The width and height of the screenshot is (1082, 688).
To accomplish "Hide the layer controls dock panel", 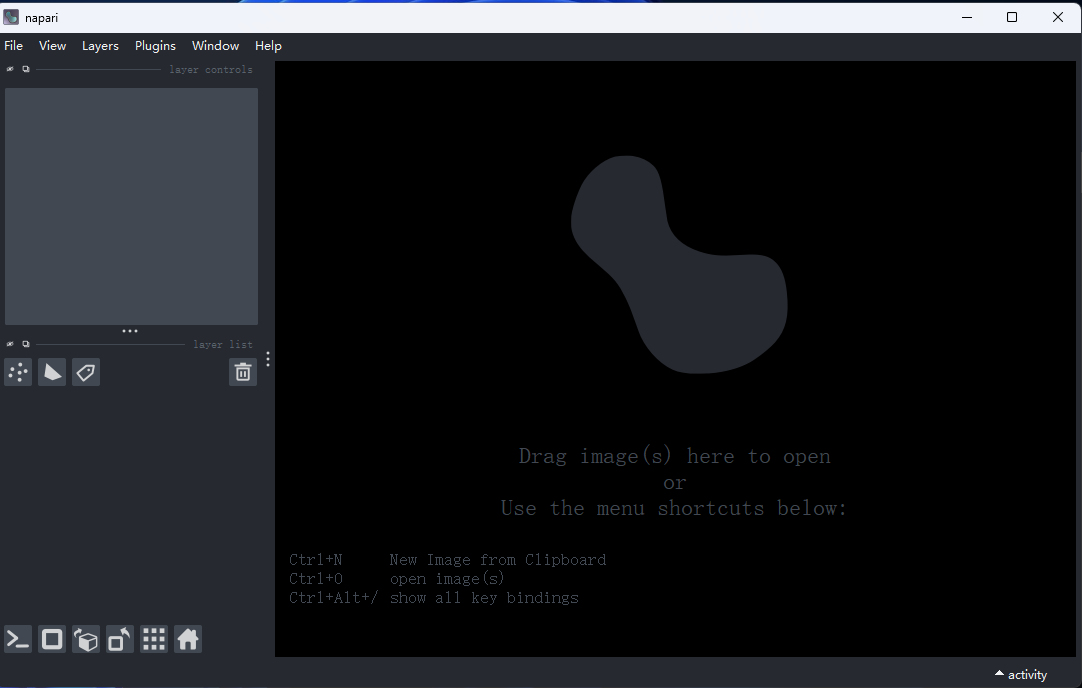I will pyautogui.click(x=10, y=69).
